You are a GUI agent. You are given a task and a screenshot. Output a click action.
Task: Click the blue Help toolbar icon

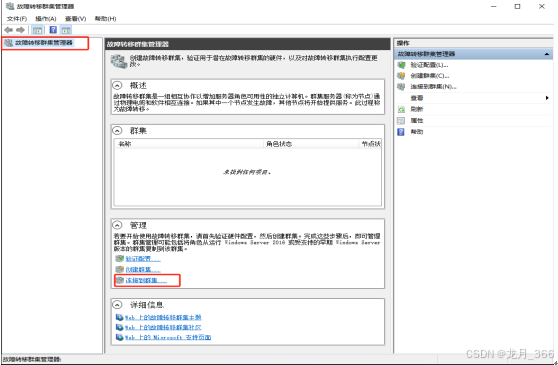coord(53,30)
